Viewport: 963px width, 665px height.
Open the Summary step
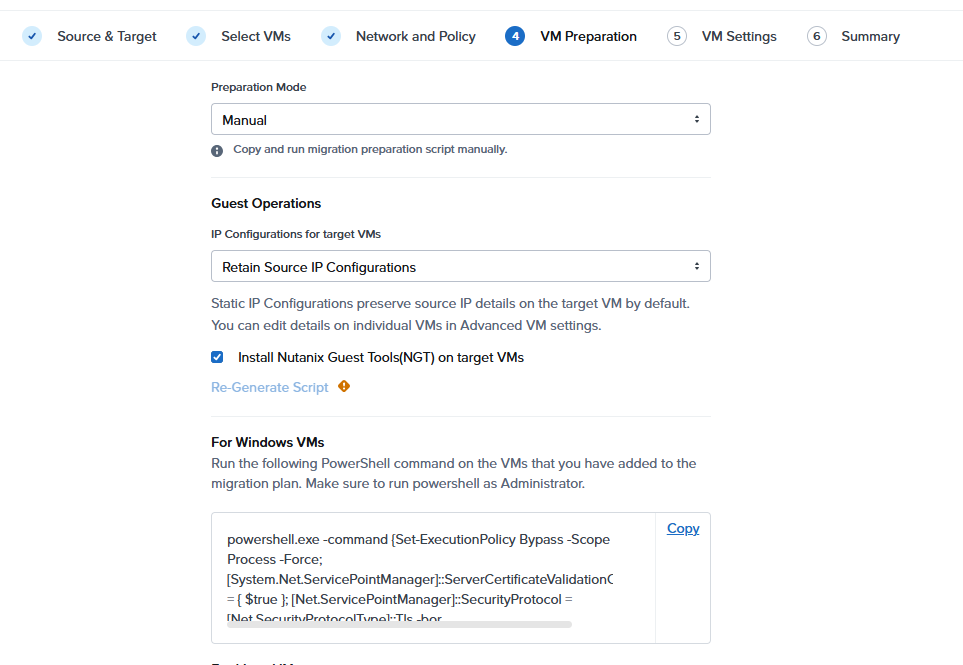pyautogui.click(x=870, y=37)
